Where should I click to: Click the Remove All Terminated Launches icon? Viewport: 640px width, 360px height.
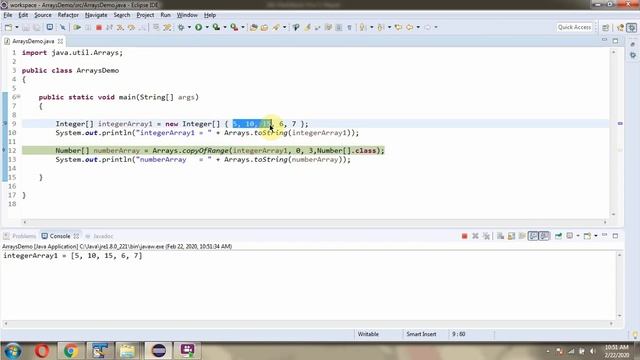(x=486, y=236)
